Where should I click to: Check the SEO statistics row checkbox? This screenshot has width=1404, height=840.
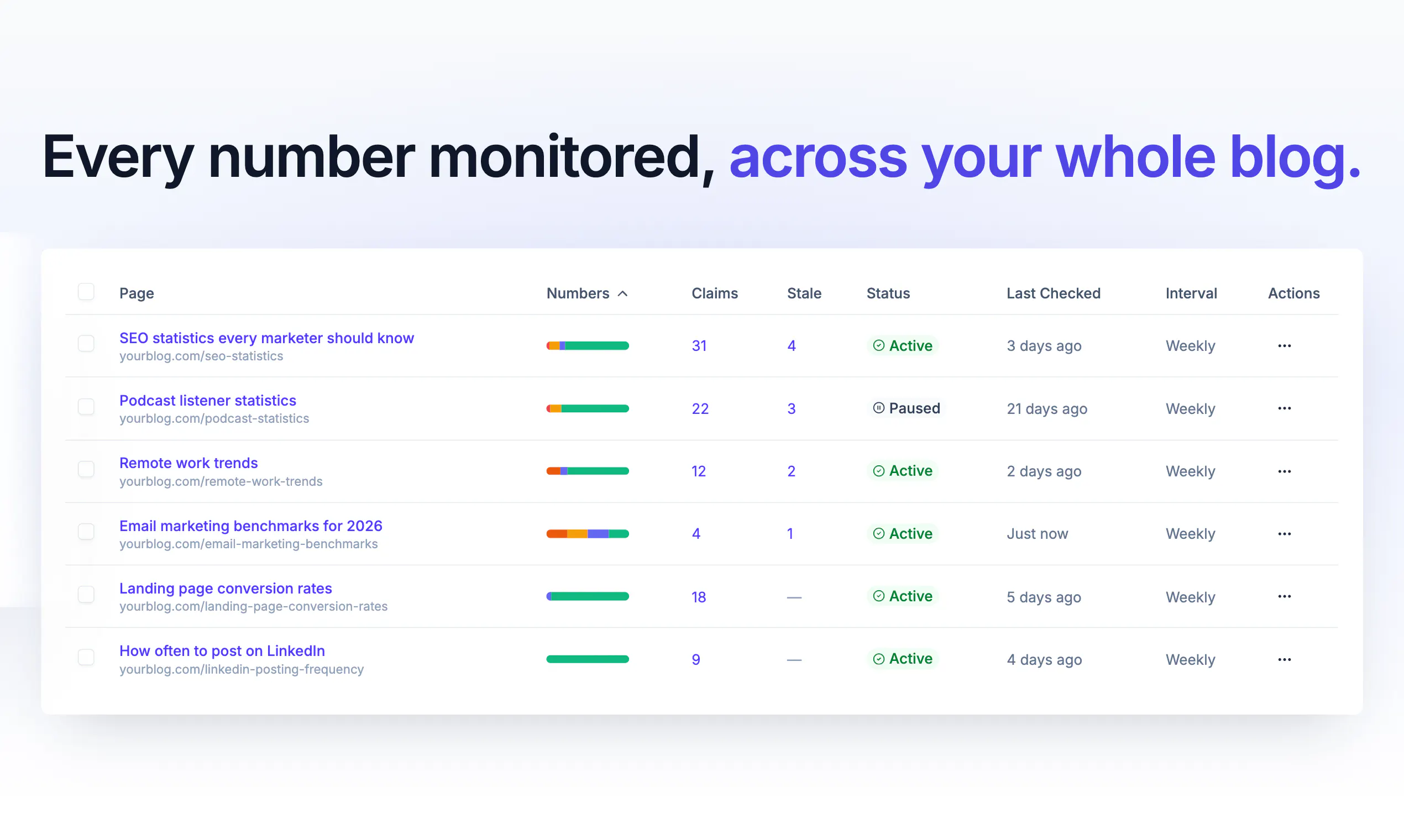point(86,344)
